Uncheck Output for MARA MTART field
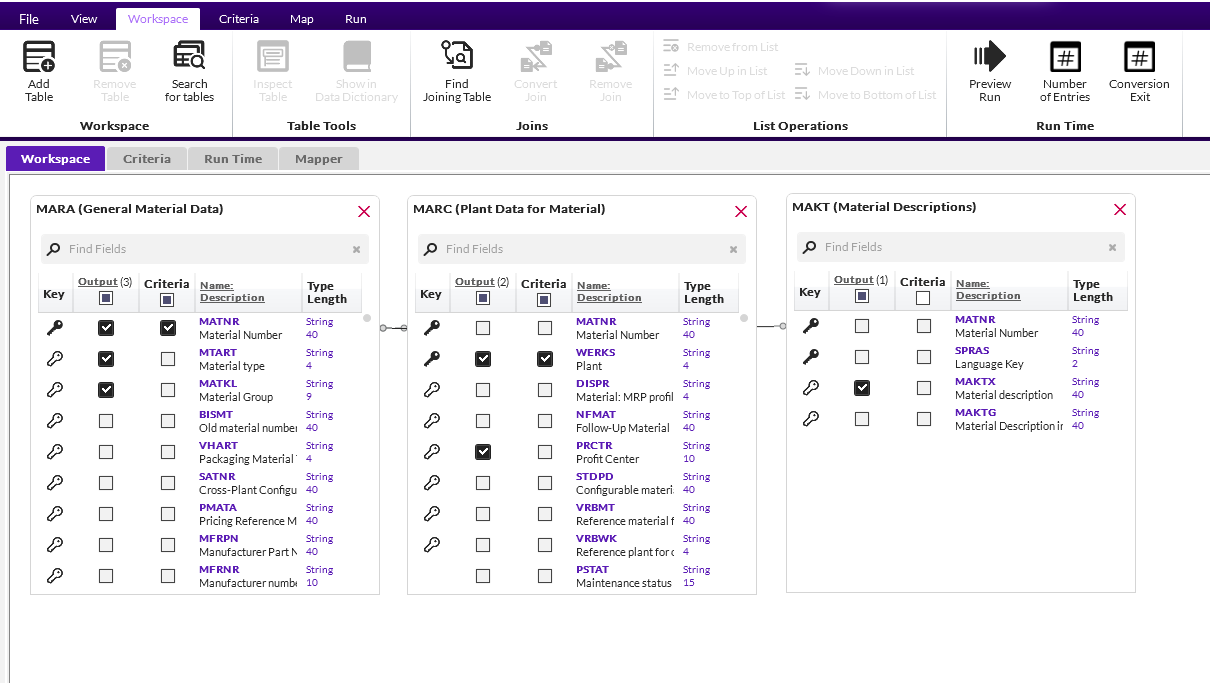The height and width of the screenshot is (683, 1210). 106,359
